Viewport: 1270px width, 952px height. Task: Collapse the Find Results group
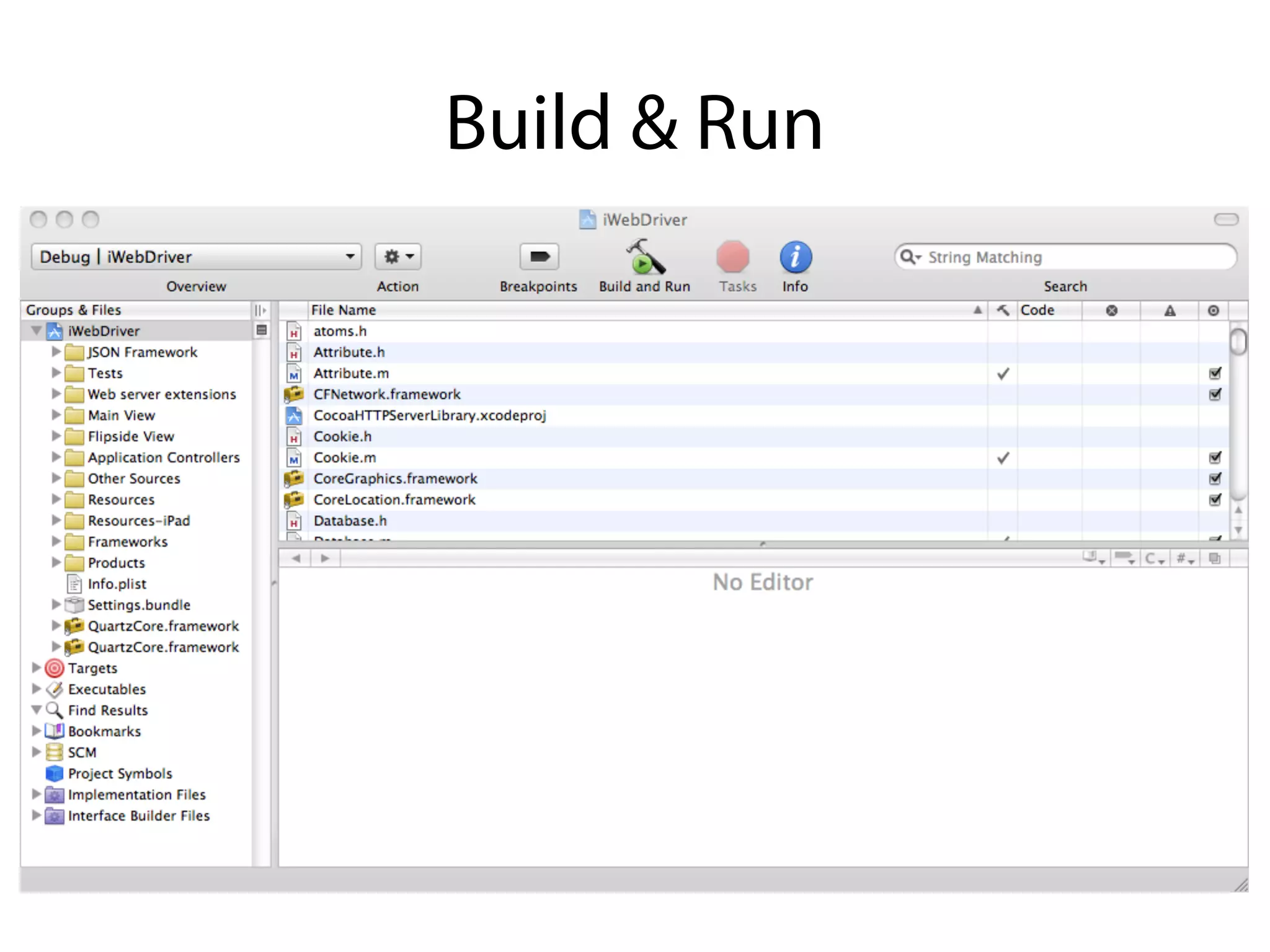[x=37, y=710]
